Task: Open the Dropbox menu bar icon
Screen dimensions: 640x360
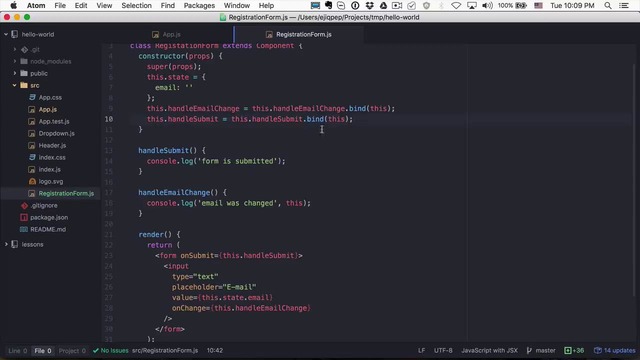Action: [x=369, y=5]
